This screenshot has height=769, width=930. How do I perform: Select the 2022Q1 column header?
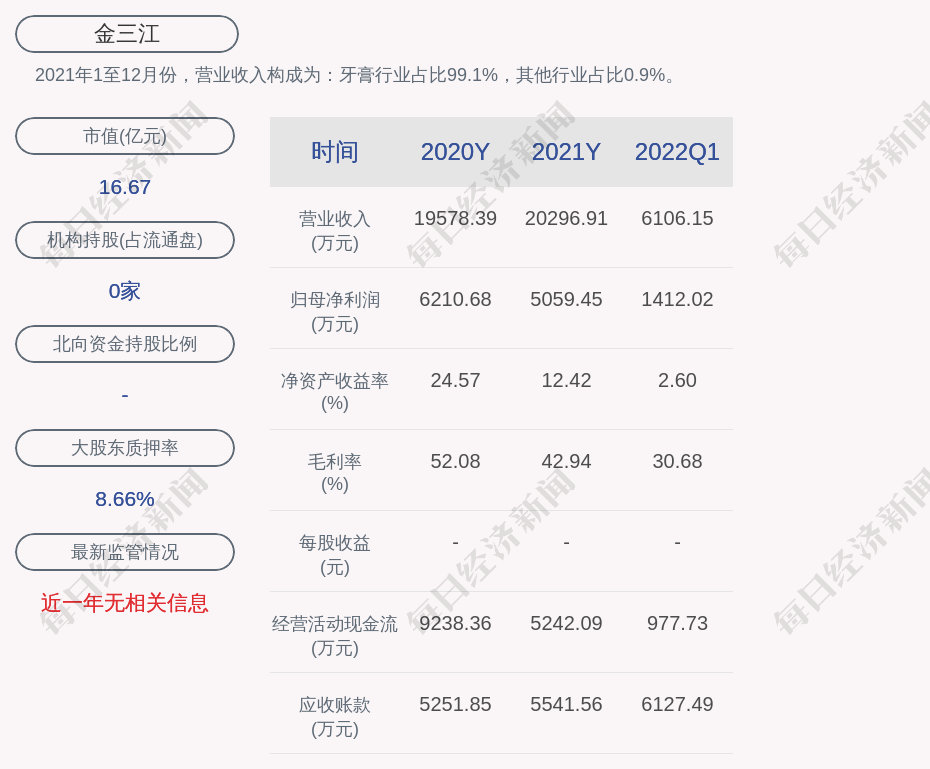677,152
